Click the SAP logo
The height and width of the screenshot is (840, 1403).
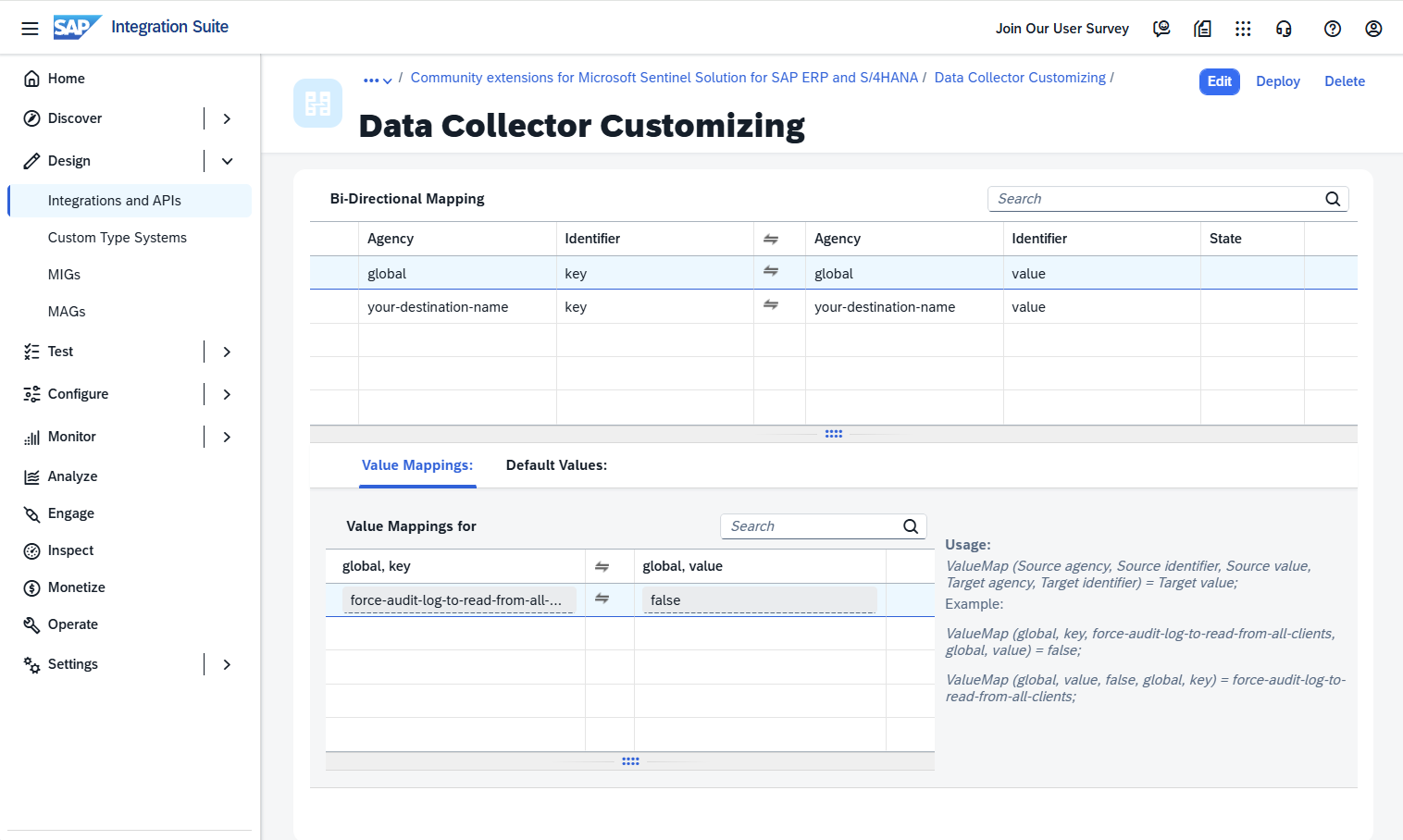(77, 28)
